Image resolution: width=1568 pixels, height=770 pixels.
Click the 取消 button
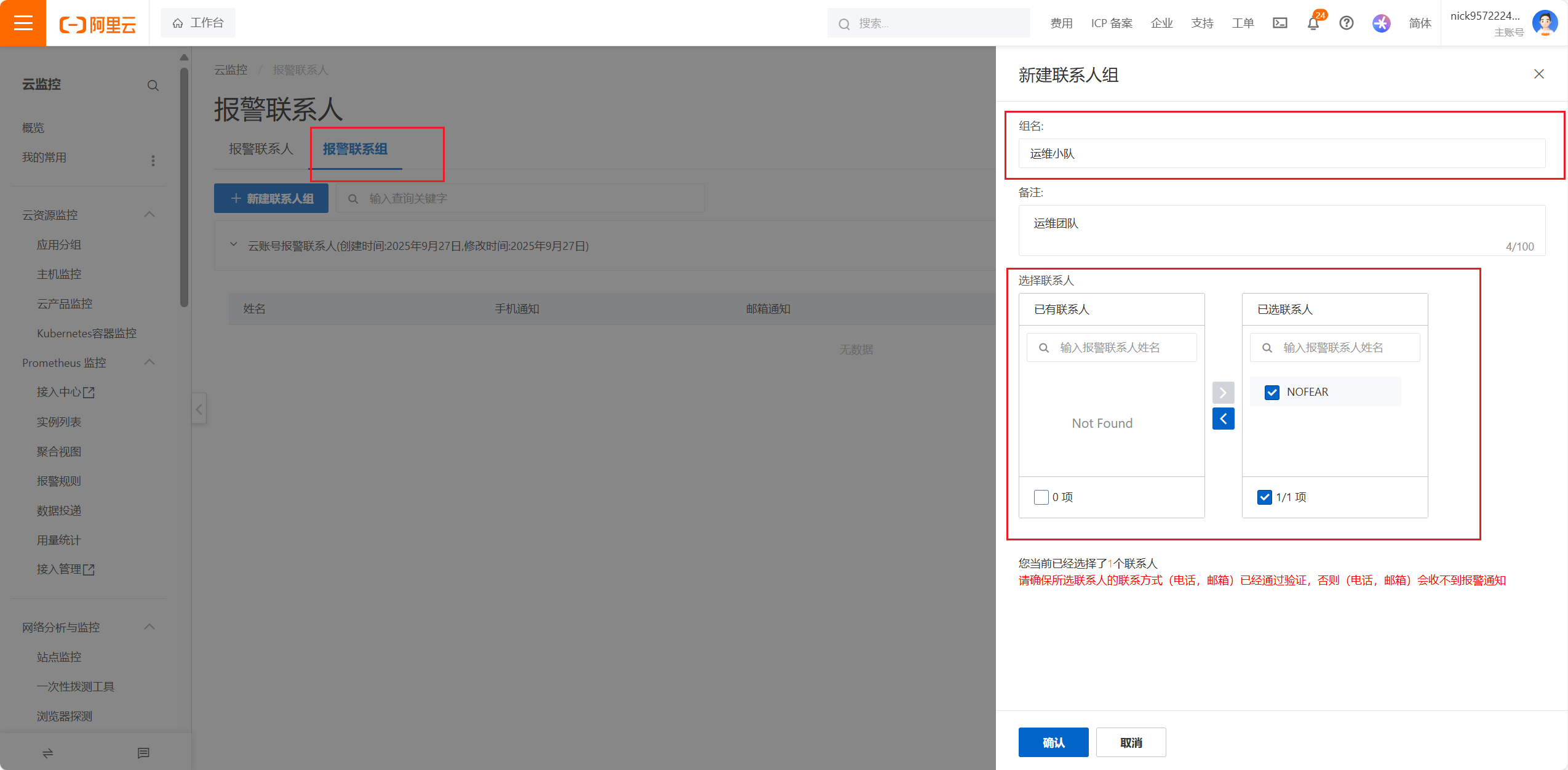point(1131,742)
